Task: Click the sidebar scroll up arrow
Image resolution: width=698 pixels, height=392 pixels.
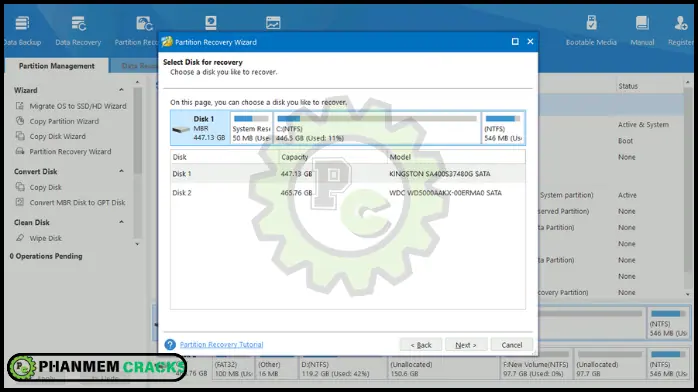Action: coord(137,82)
